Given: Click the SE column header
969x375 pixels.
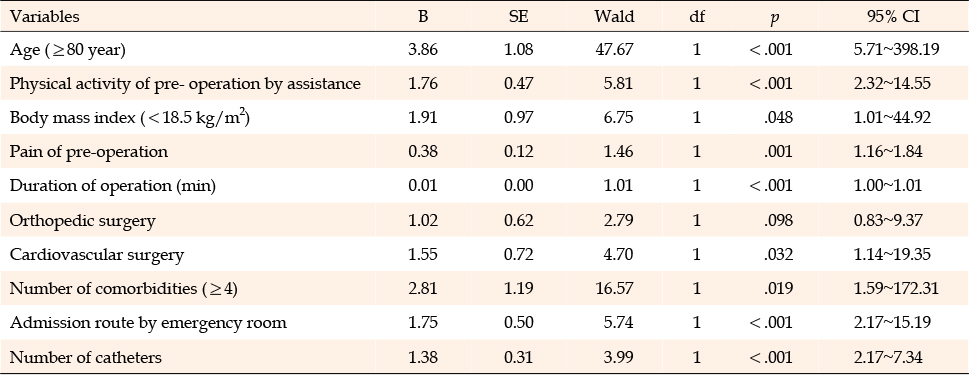Looking at the screenshot, I should (518, 17).
